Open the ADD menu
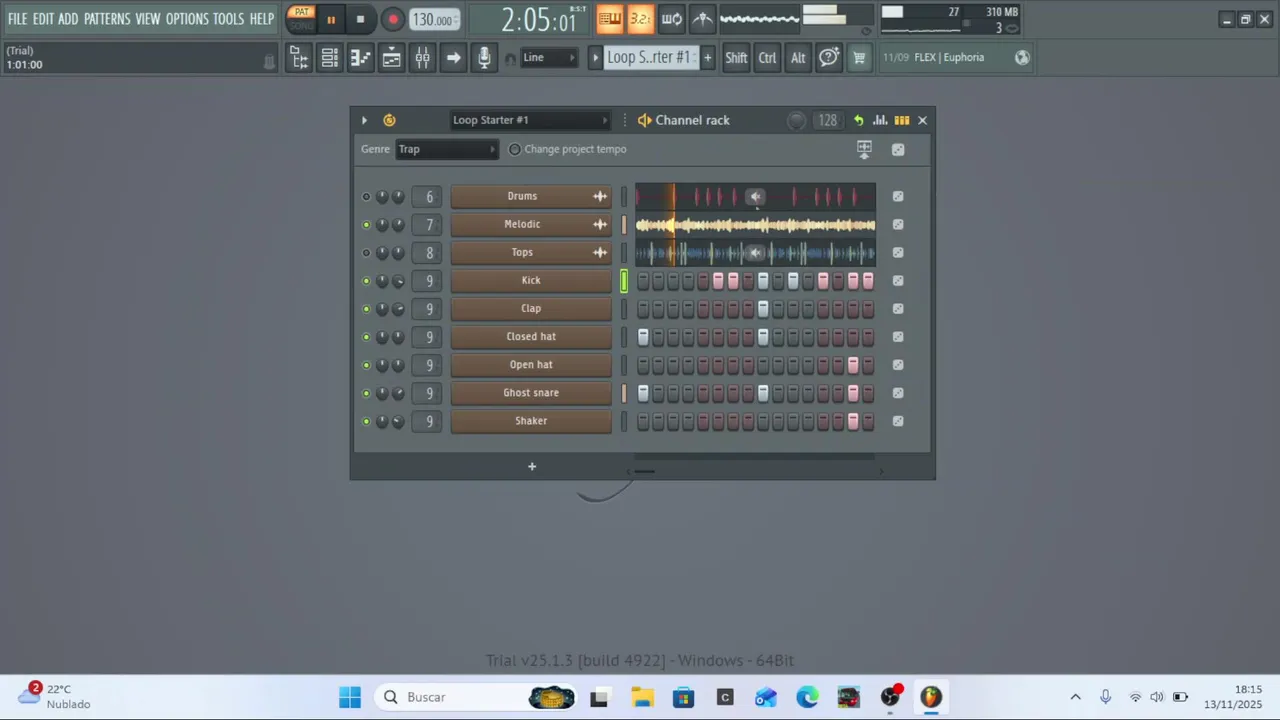The width and height of the screenshot is (1280, 720). pos(68,19)
